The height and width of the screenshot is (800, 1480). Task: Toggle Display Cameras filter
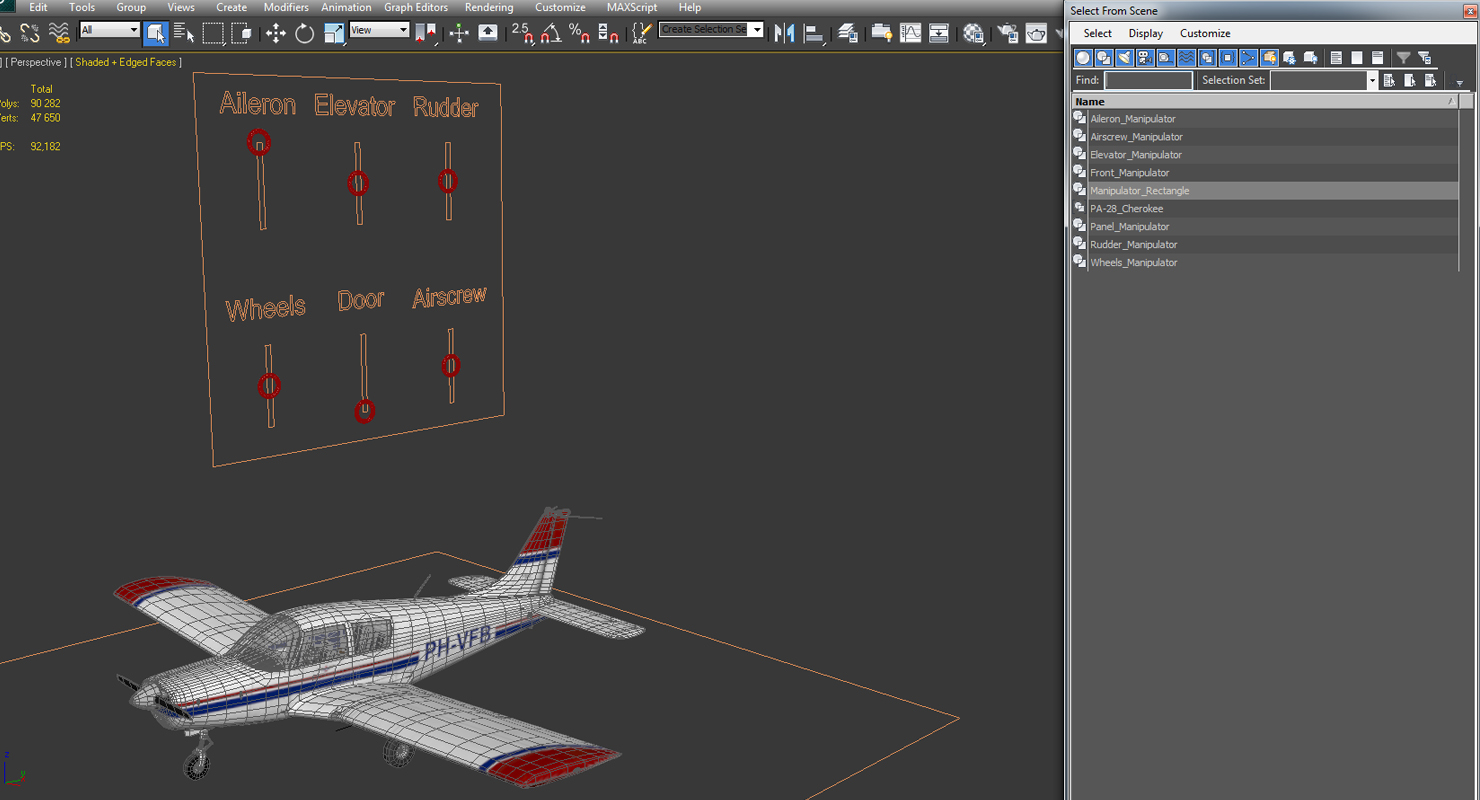coord(1145,58)
